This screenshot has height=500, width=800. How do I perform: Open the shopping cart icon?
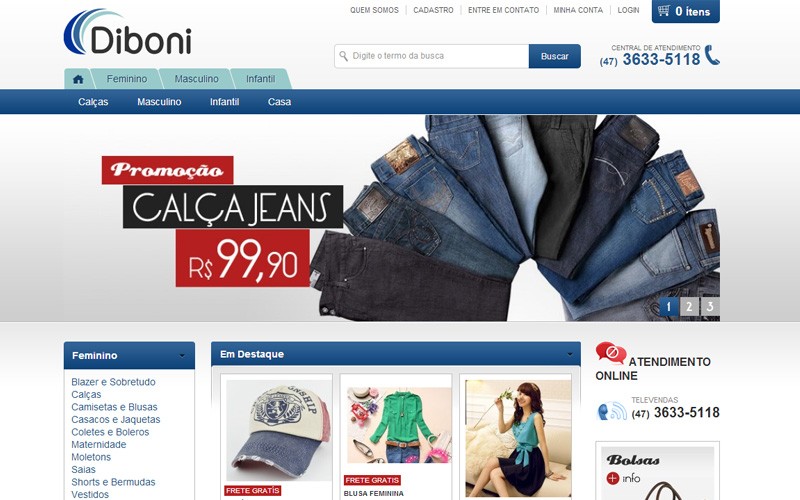664,11
